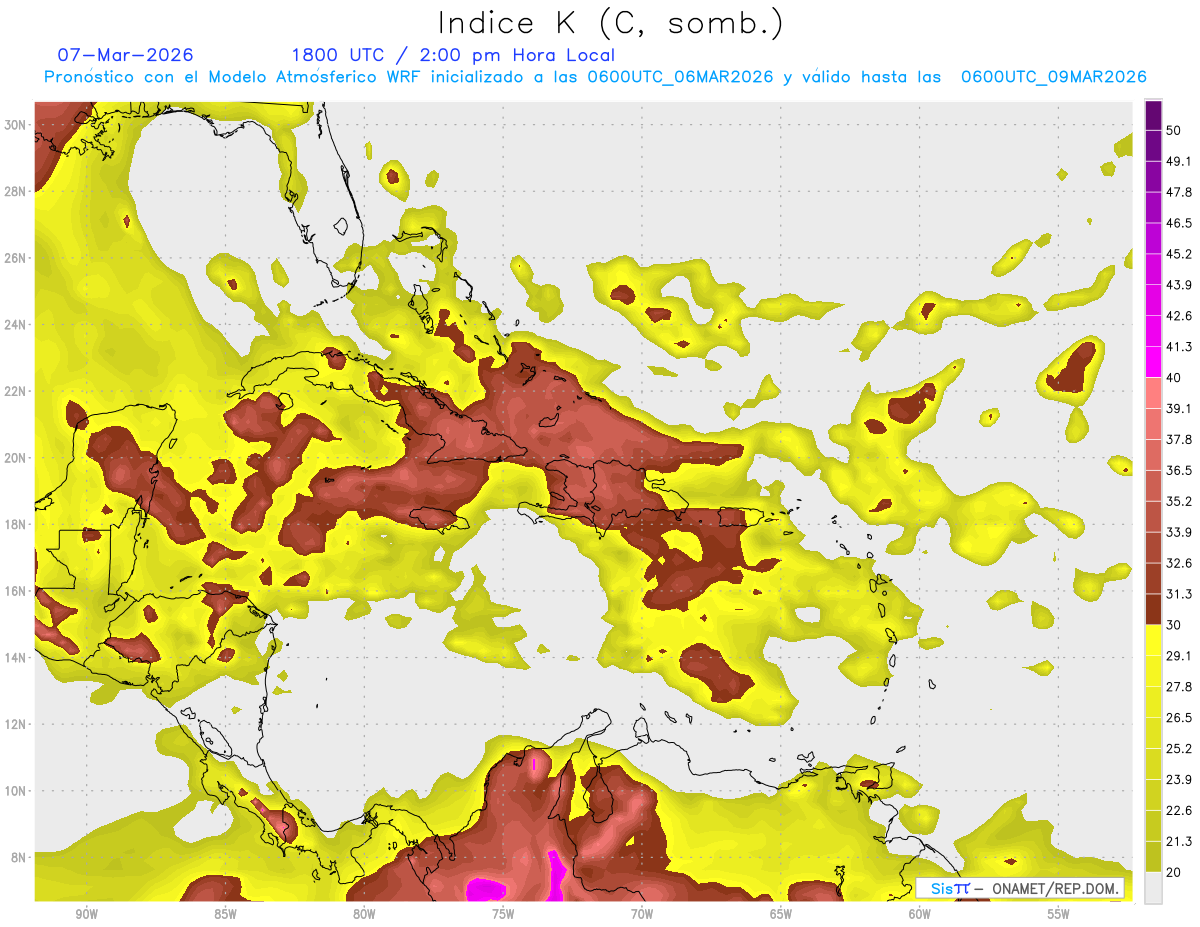Pick the magenta swatch between 40 and 41.3

point(1153,362)
